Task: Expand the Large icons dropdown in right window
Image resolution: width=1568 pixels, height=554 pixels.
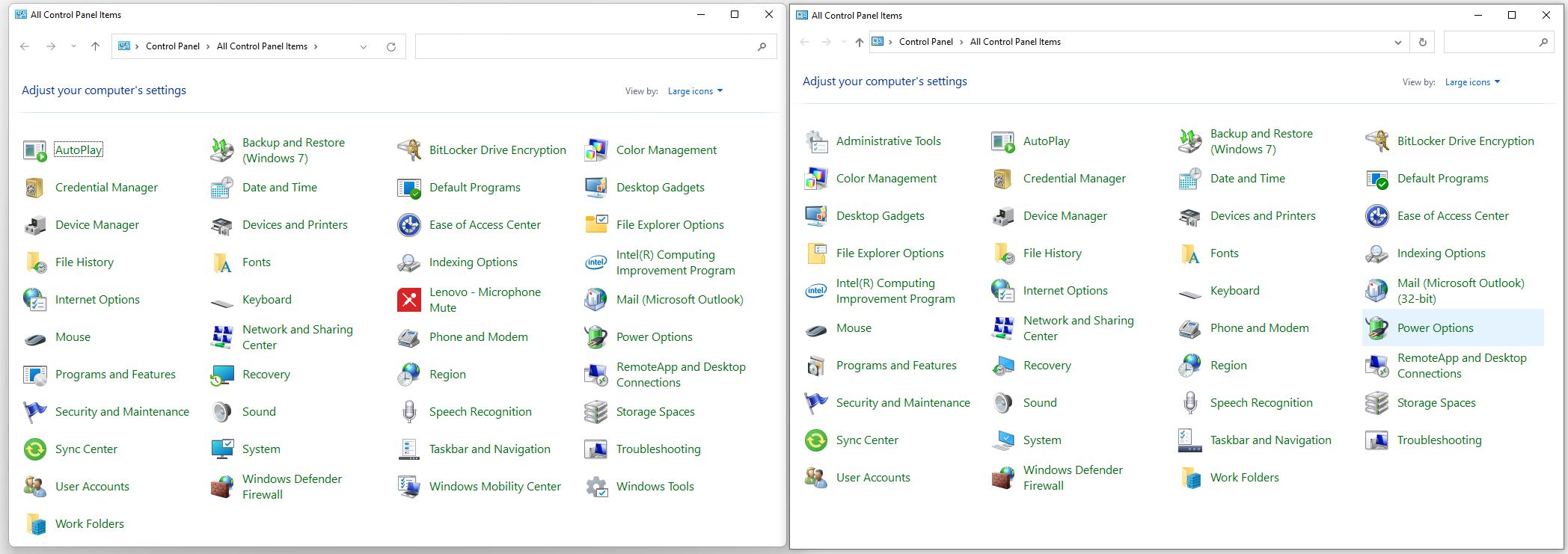Action: (x=1472, y=82)
